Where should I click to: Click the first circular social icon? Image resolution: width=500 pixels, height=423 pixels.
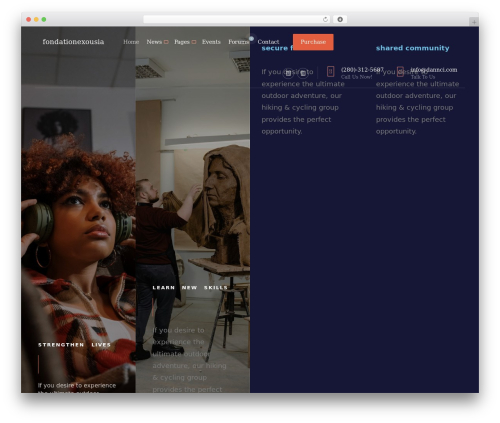coord(288,73)
